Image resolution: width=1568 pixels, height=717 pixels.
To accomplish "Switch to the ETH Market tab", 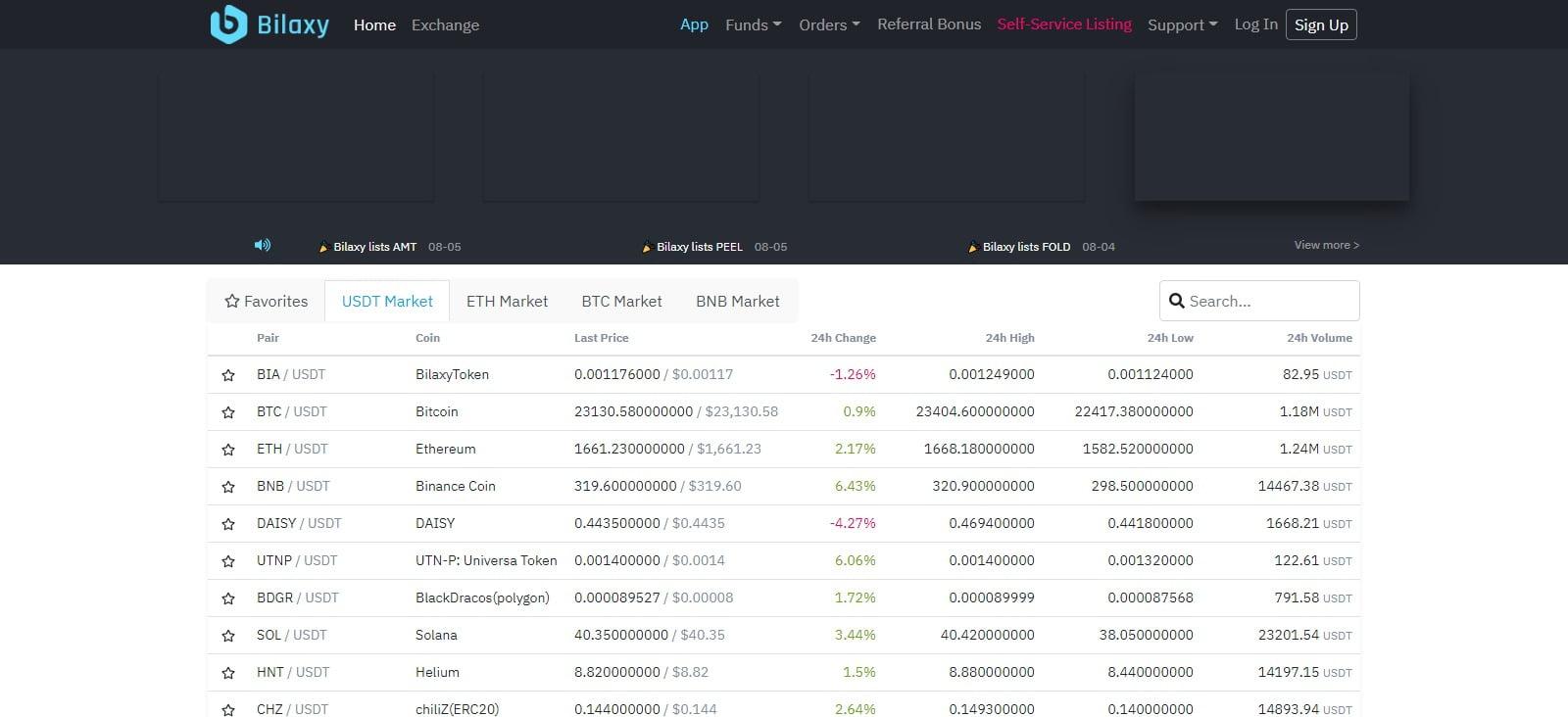I will [507, 302].
